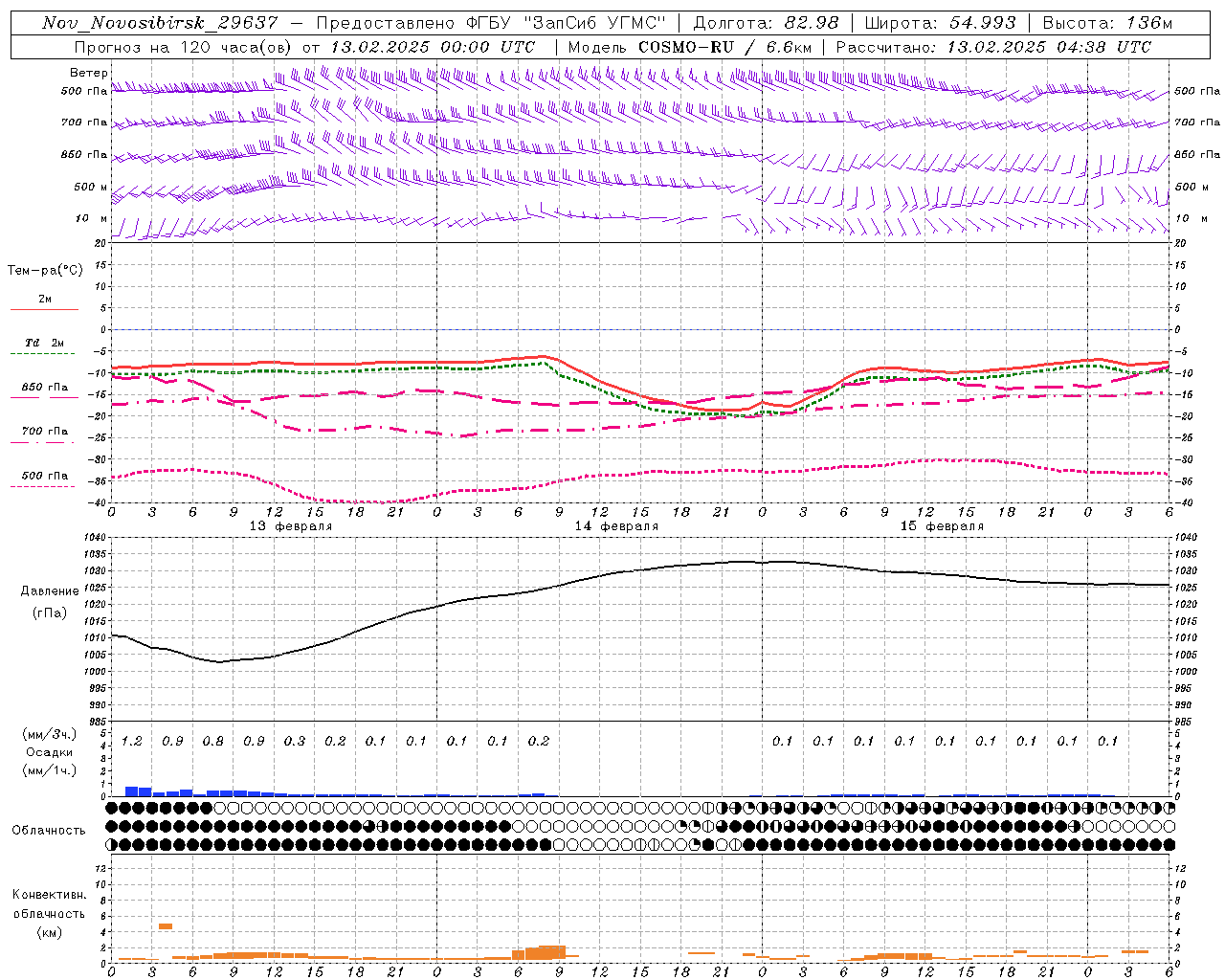The width and height of the screenshot is (1225, 980).
Task: Click the station title Nov_Novosibirsk_29637
Action: point(160,23)
